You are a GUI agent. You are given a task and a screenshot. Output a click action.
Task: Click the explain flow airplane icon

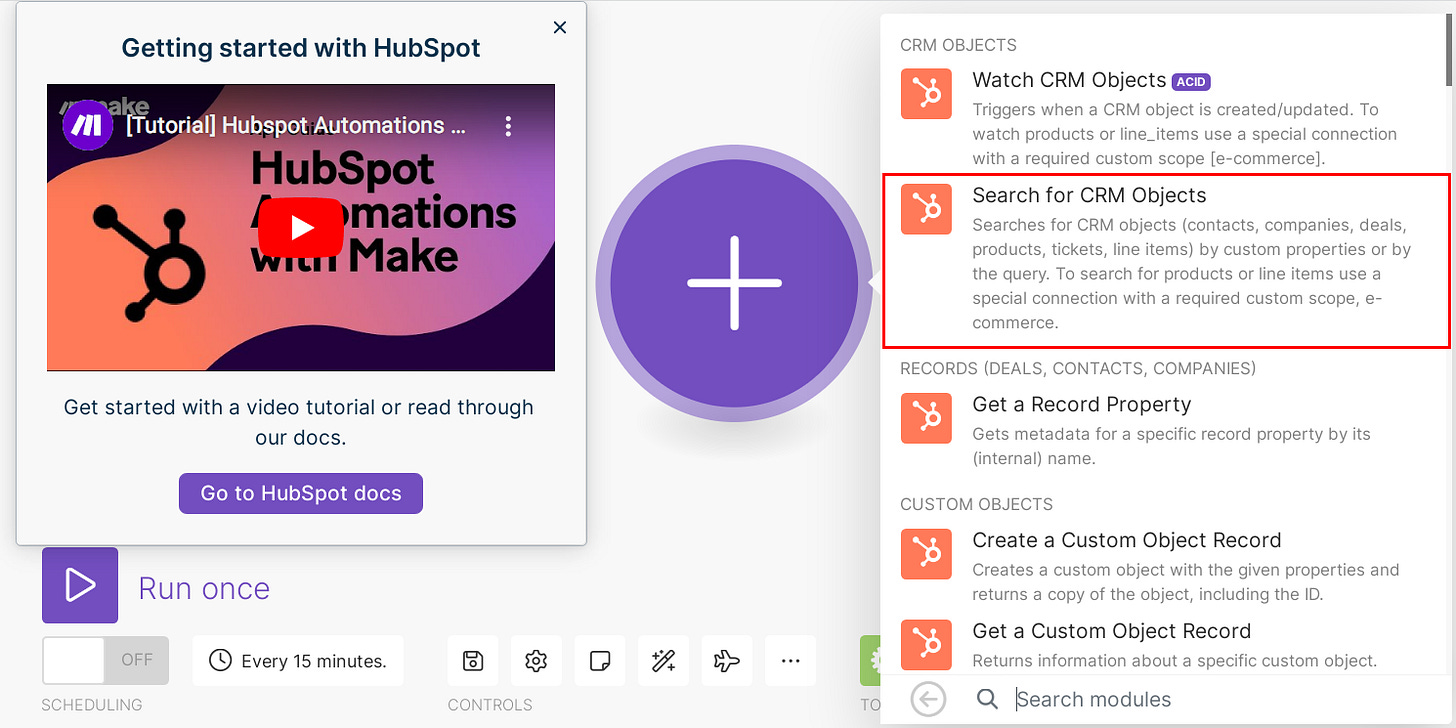pyautogui.click(x=727, y=661)
